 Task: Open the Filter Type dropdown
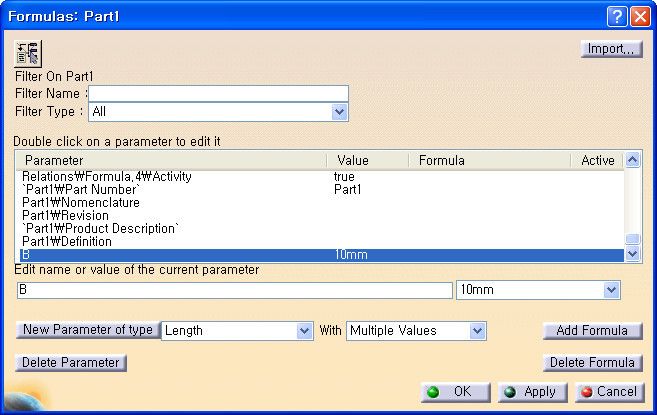(x=339, y=112)
